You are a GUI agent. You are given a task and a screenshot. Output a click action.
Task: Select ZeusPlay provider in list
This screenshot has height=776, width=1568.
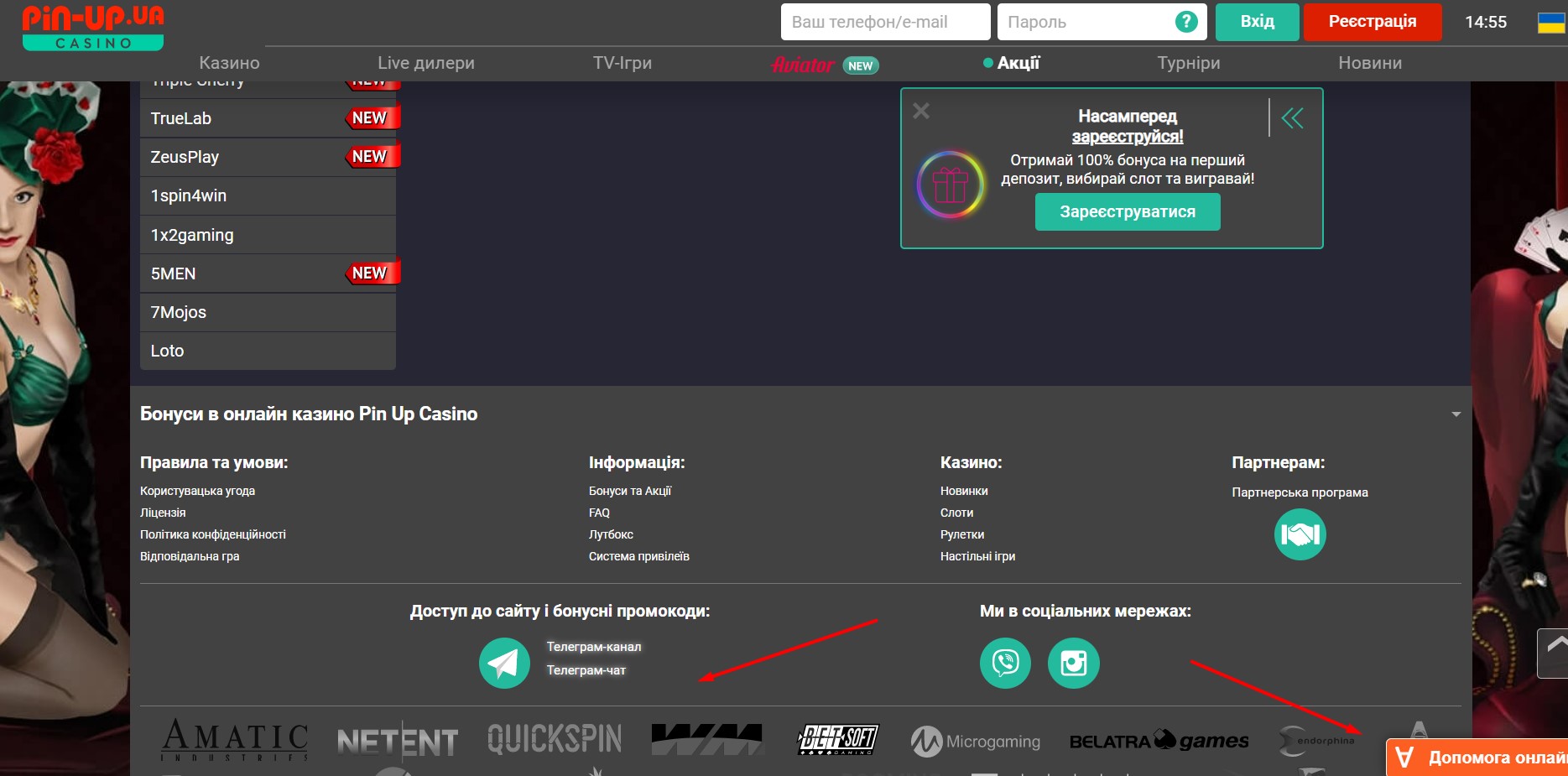click(x=268, y=157)
